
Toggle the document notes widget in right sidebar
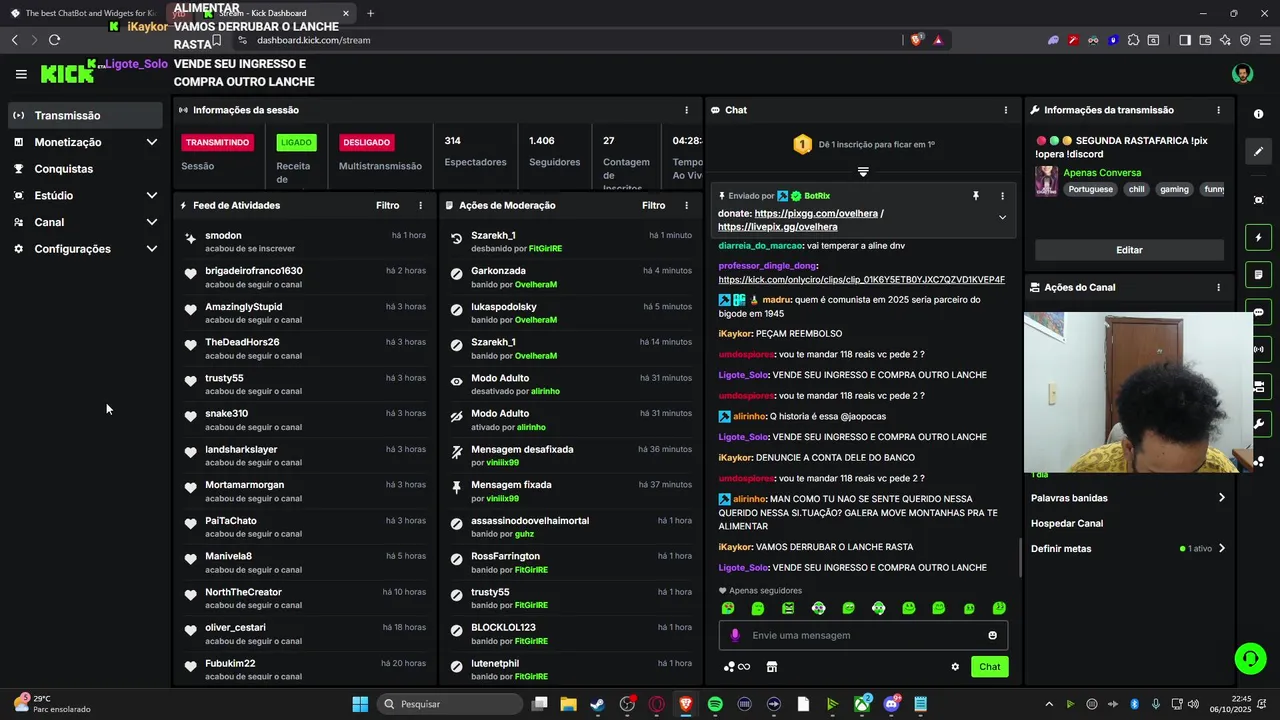(x=1258, y=275)
